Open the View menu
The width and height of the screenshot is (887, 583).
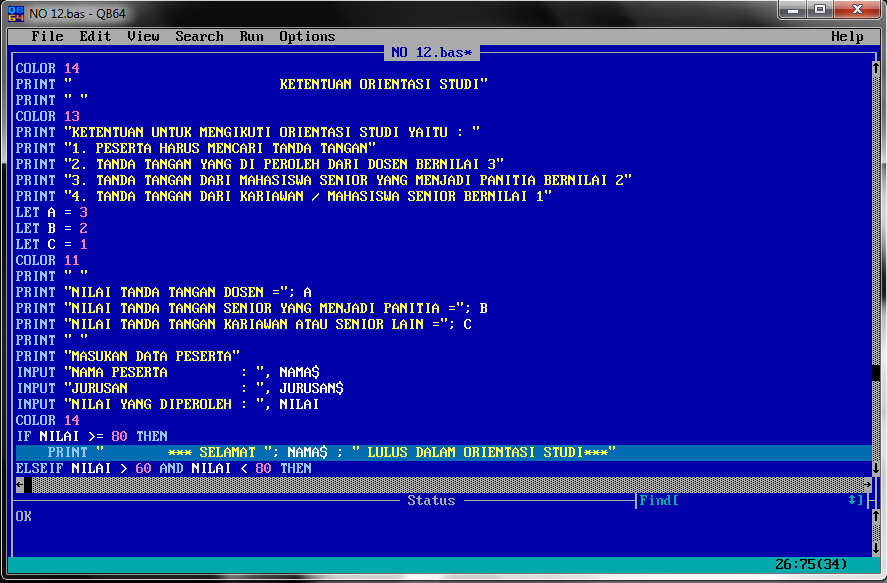point(144,36)
